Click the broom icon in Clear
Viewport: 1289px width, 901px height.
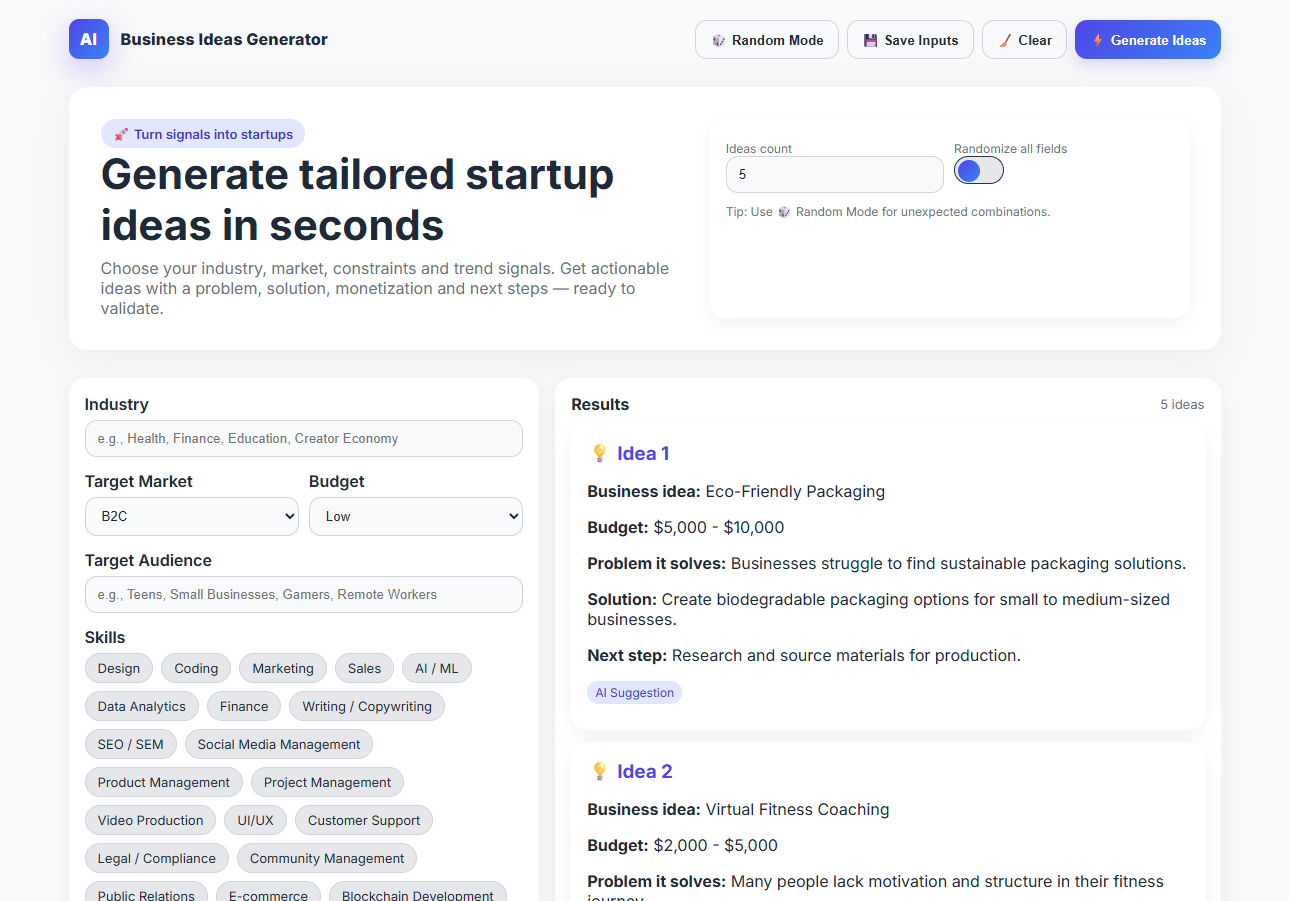pyautogui.click(x=1005, y=41)
